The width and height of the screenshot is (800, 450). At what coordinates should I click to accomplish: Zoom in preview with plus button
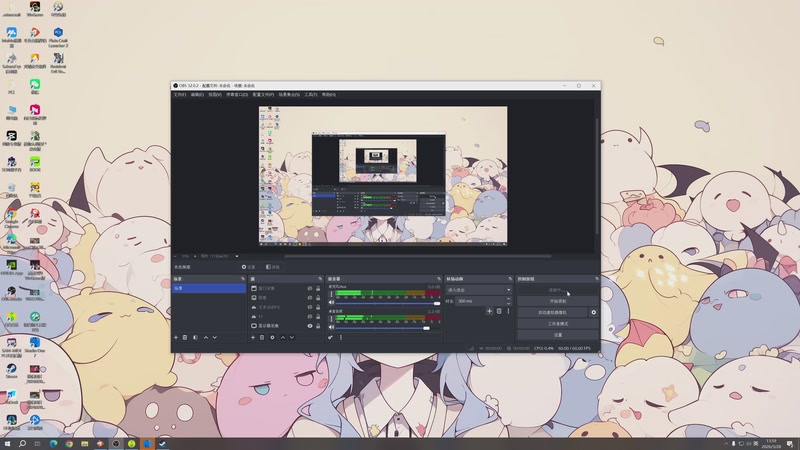click(195, 256)
